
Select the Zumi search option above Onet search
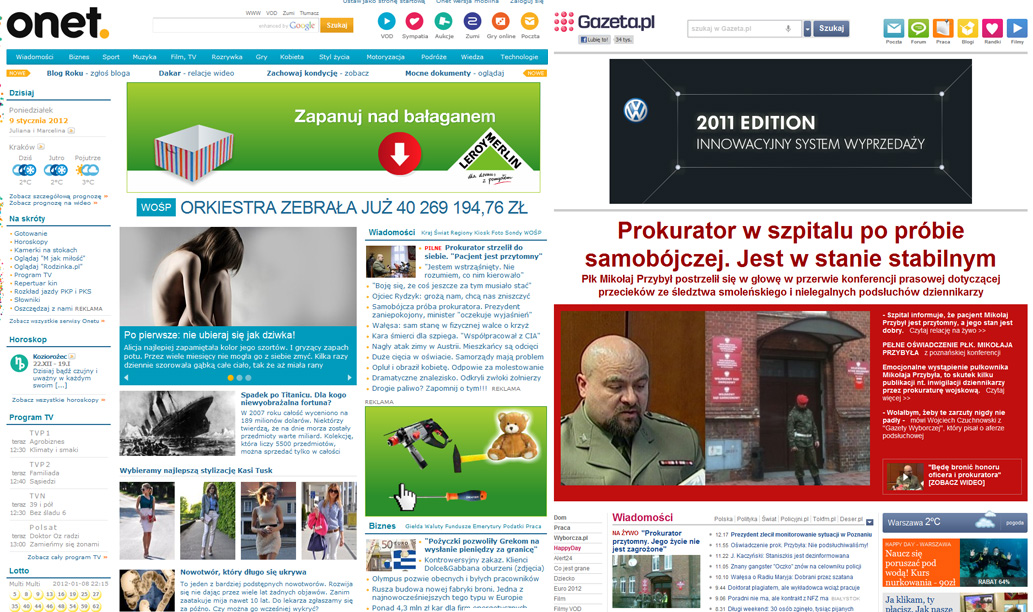tap(288, 13)
